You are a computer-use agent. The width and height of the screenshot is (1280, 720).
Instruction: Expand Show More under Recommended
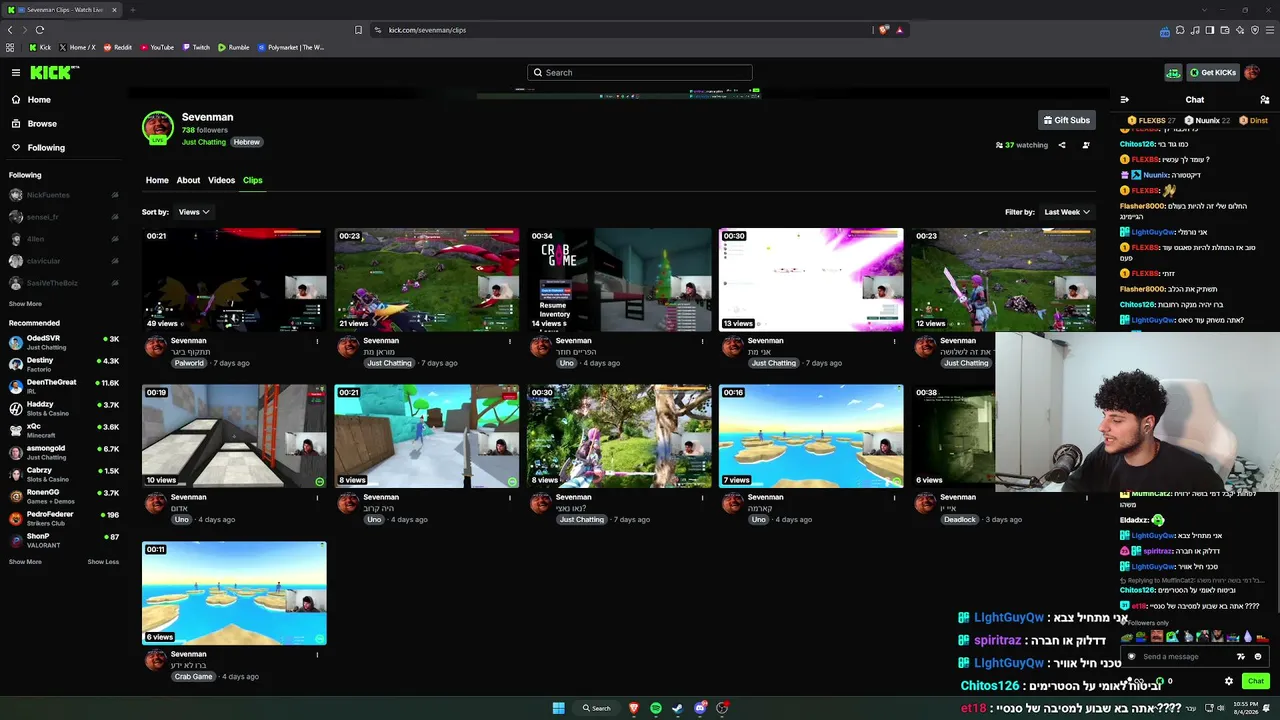[x=25, y=562]
